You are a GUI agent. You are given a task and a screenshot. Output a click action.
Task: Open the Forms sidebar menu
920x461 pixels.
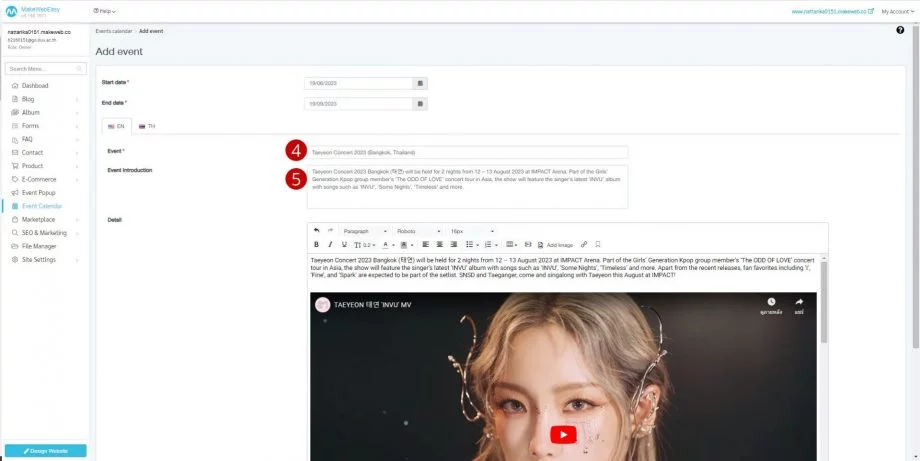(x=45, y=126)
